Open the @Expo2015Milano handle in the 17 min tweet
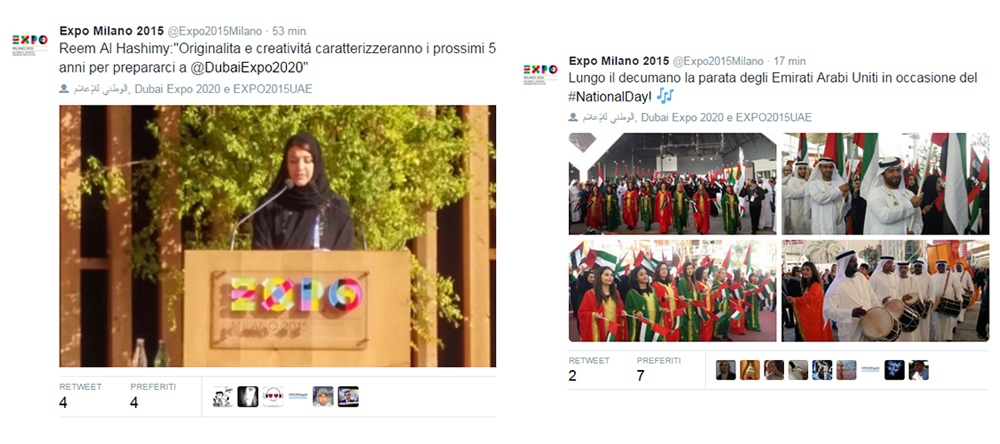The image size is (1000, 444). [x=718, y=61]
